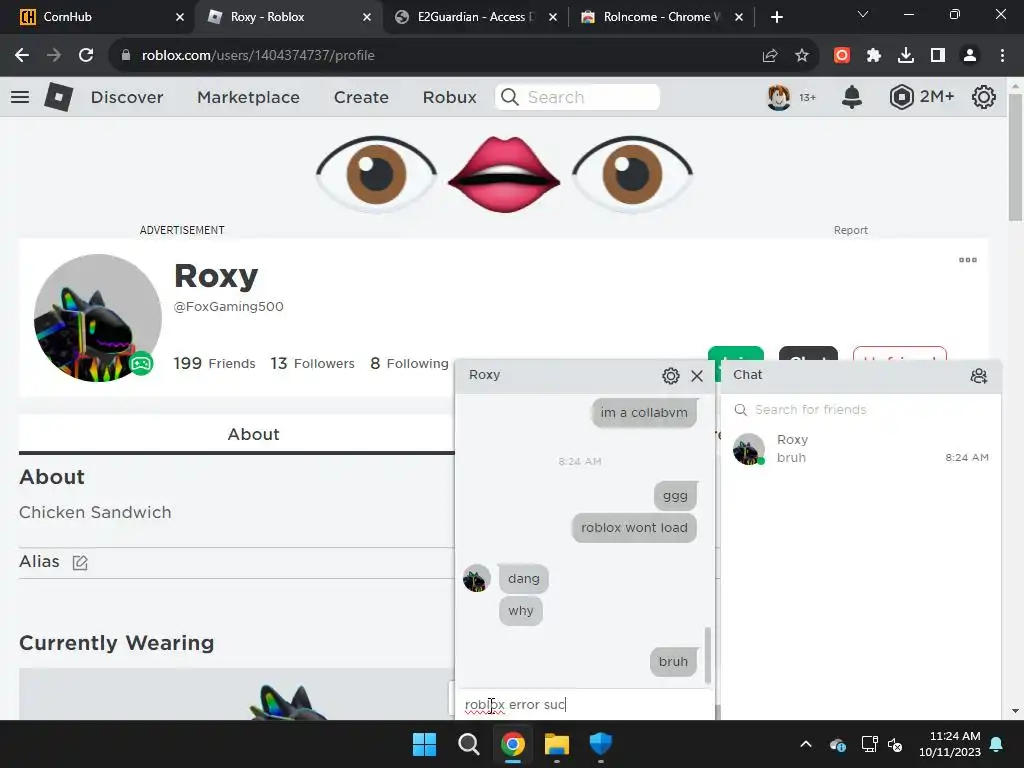
Task: Click Roxy's large profile avatar
Action: click(97, 318)
